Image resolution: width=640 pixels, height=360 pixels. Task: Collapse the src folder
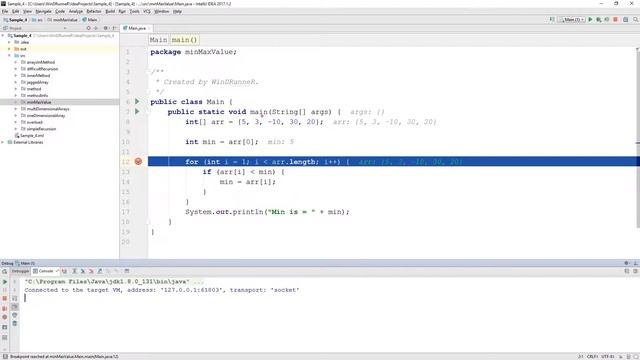pos(9,56)
